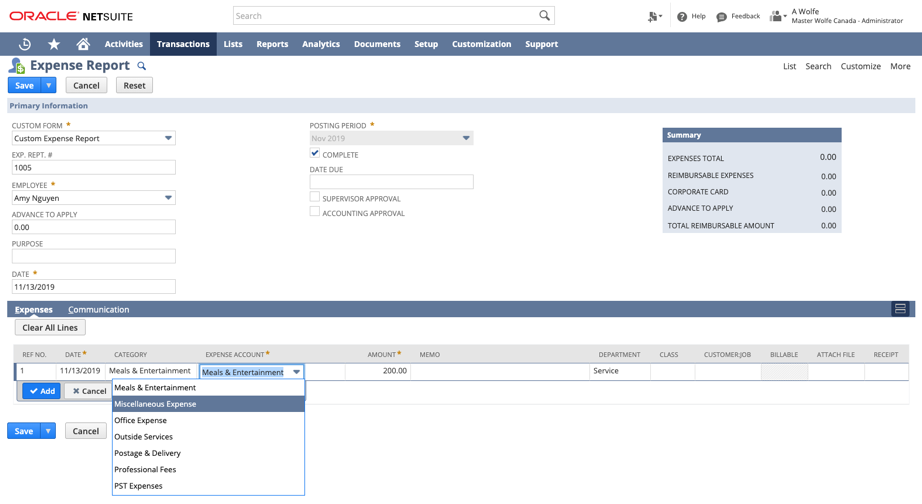Expand the top Save button arrow
Image resolution: width=922 pixels, height=504 pixels.
pos(49,85)
